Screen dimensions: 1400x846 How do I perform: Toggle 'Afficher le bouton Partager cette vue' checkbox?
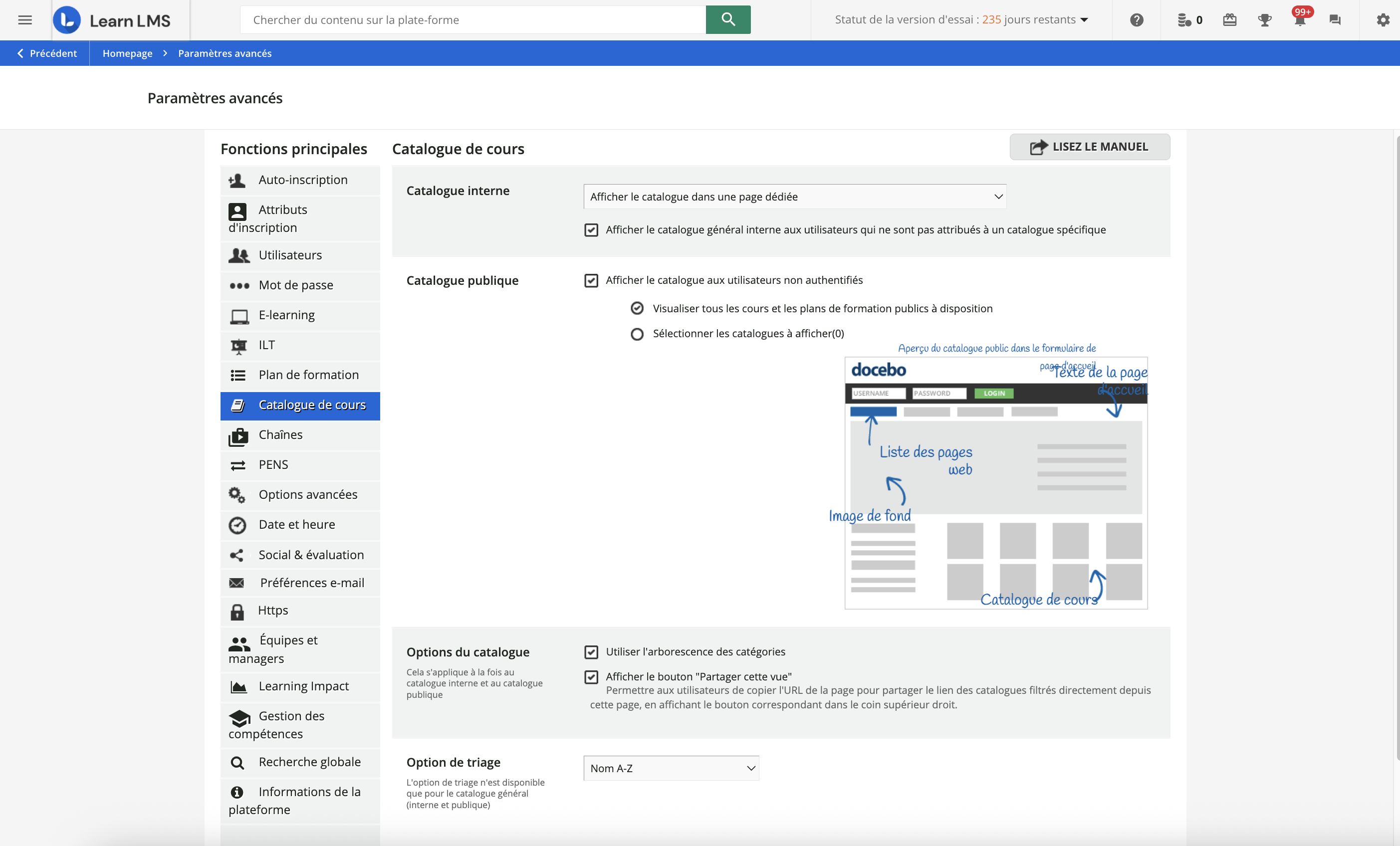(x=591, y=677)
